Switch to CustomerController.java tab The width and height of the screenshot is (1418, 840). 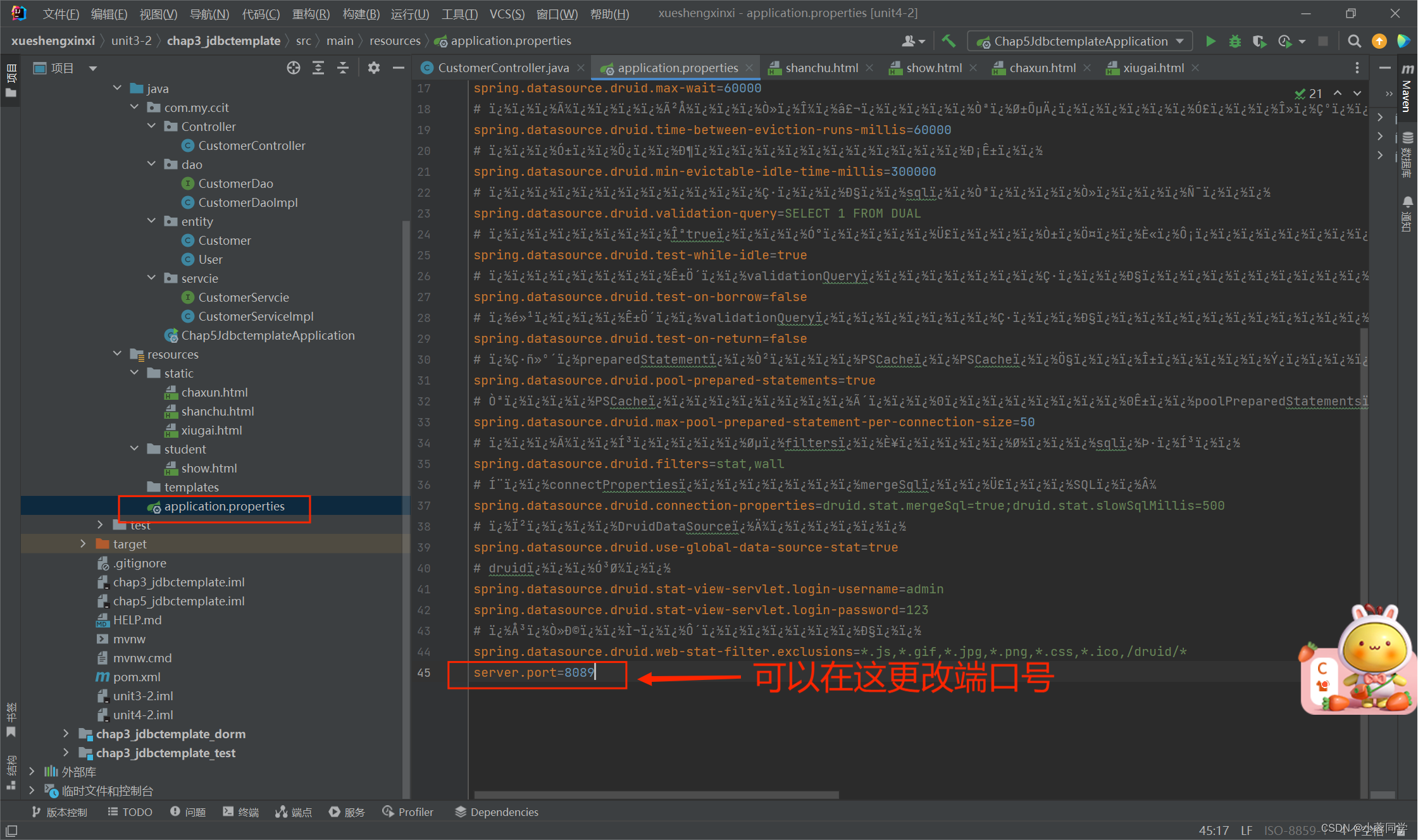click(x=502, y=68)
